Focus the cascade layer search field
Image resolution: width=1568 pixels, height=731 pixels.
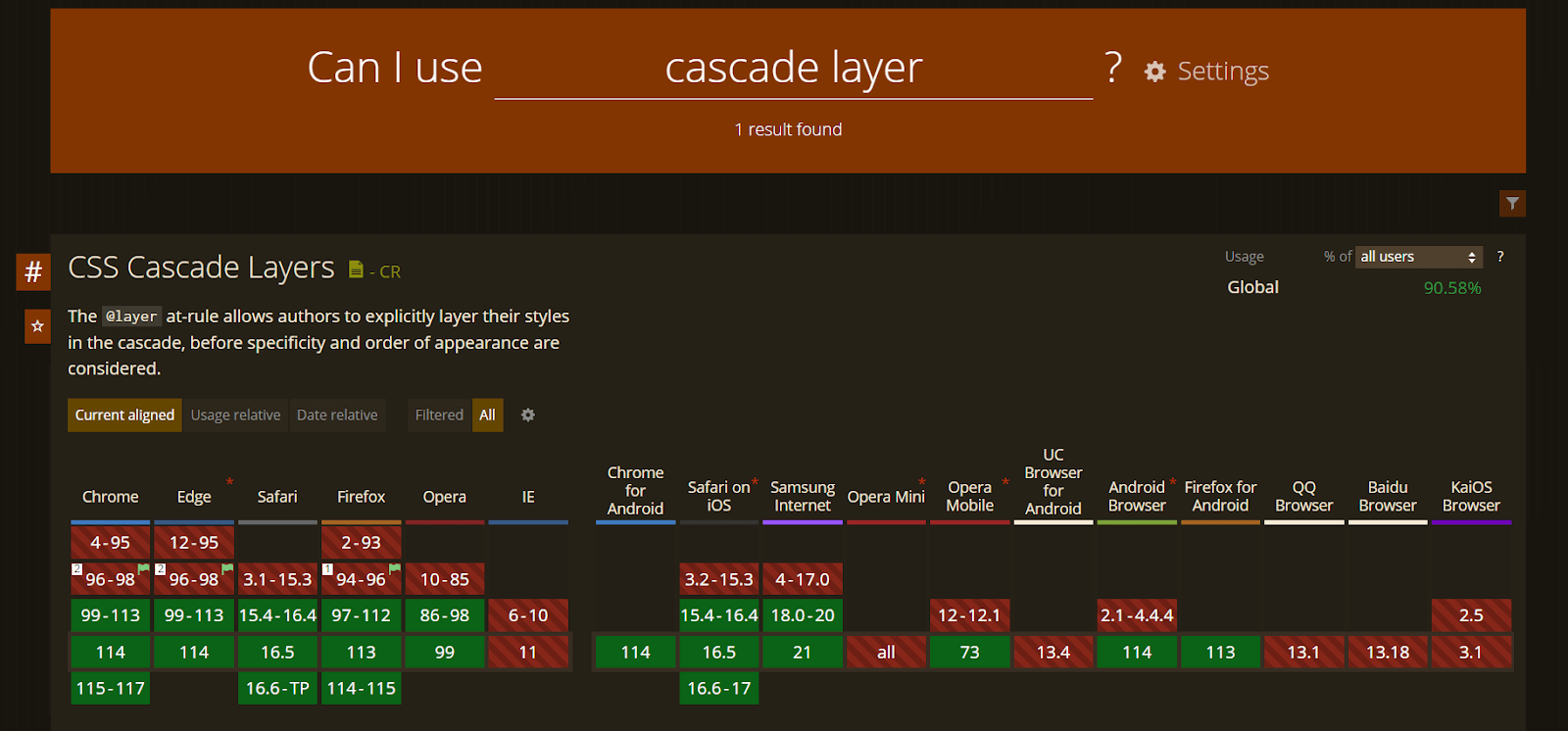pyautogui.click(x=793, y=69)
